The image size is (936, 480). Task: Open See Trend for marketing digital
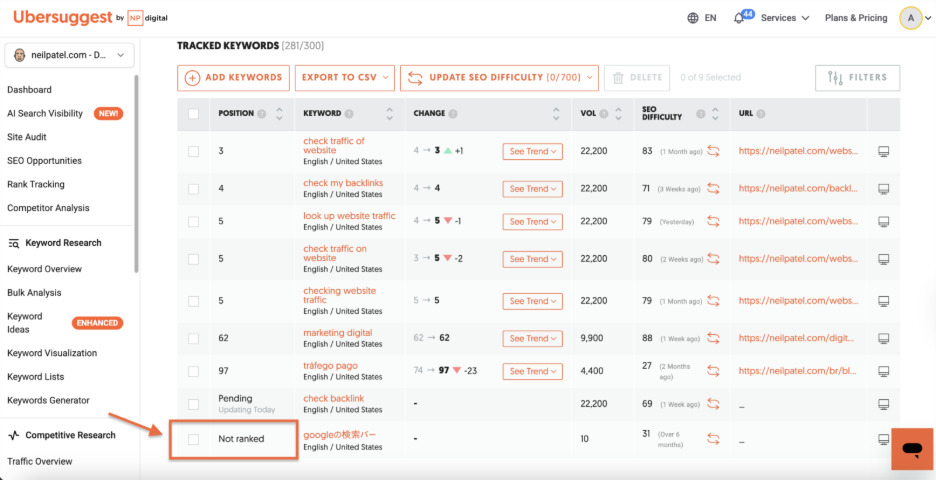click(x=532, y=339)
